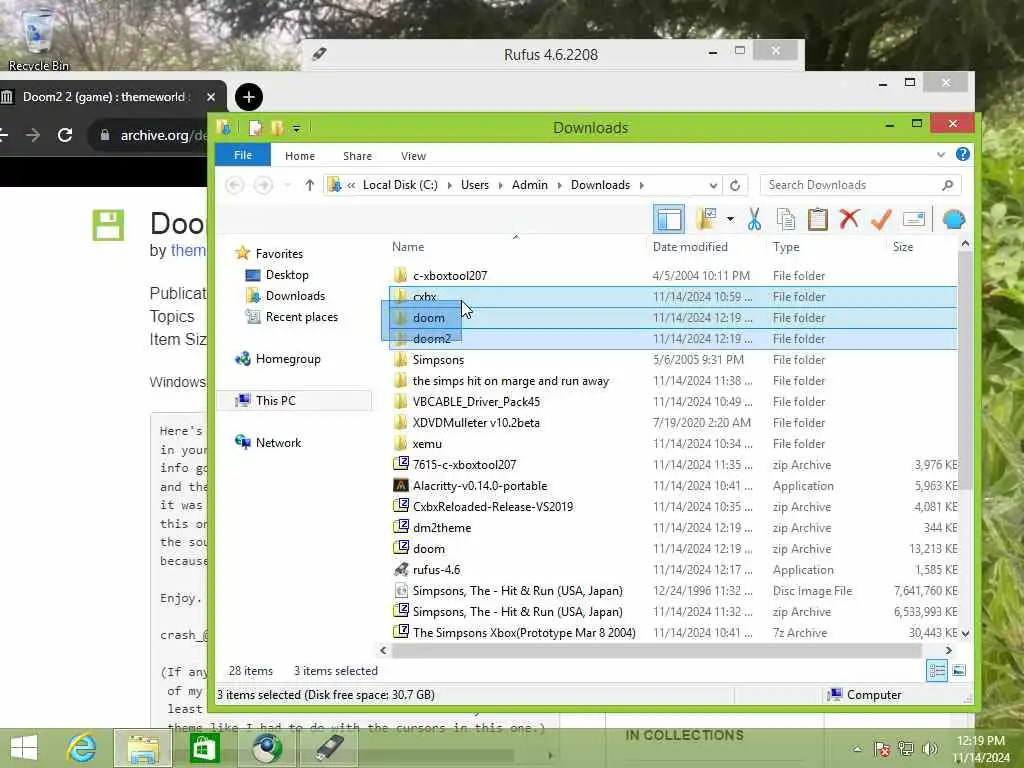Open the File ribbon tab
1024x768 pixels.
coord(243,155)
